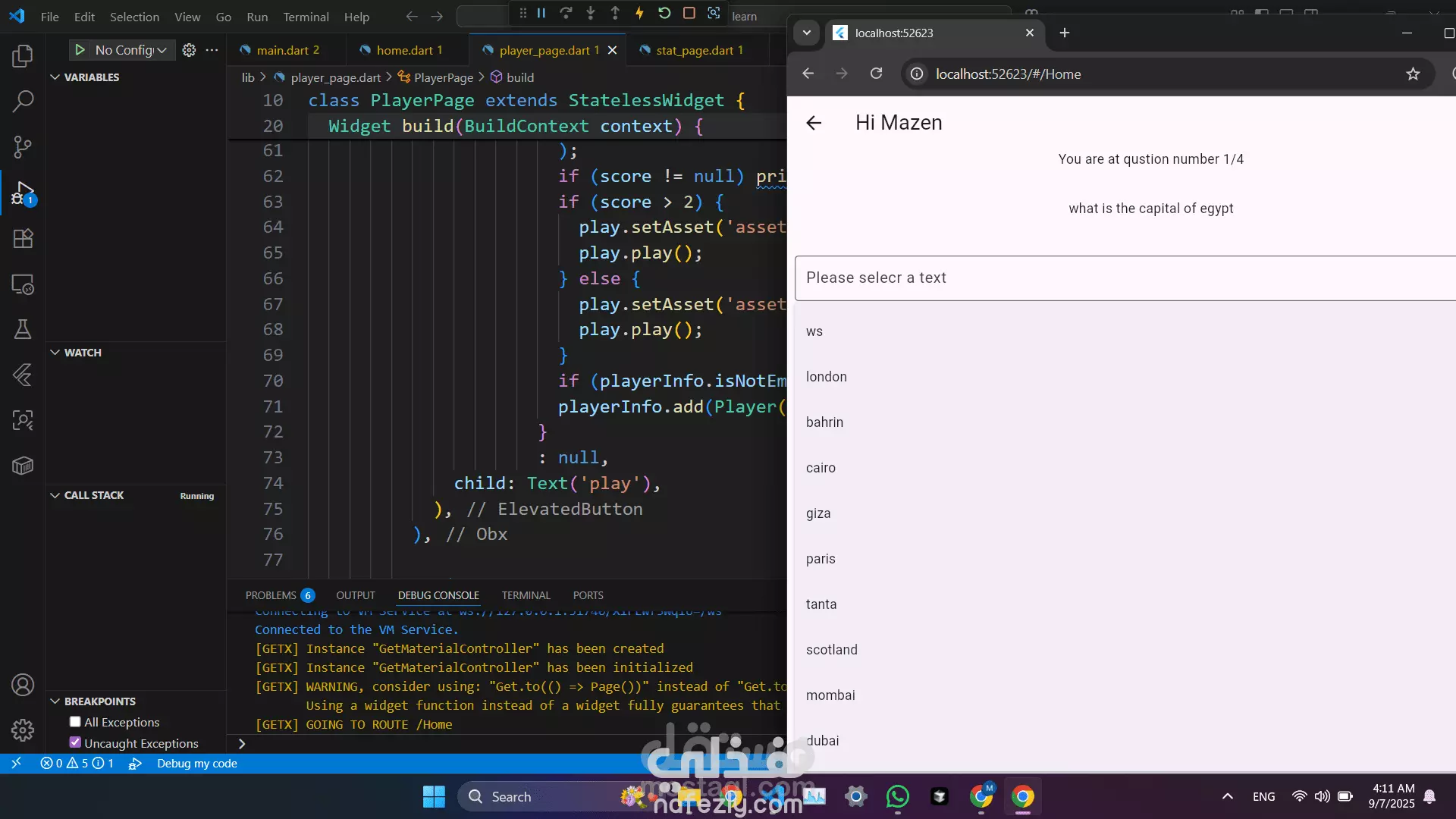Pause debugging from debug toolbar
The image size is (1456, 819).
pos(541,13)
